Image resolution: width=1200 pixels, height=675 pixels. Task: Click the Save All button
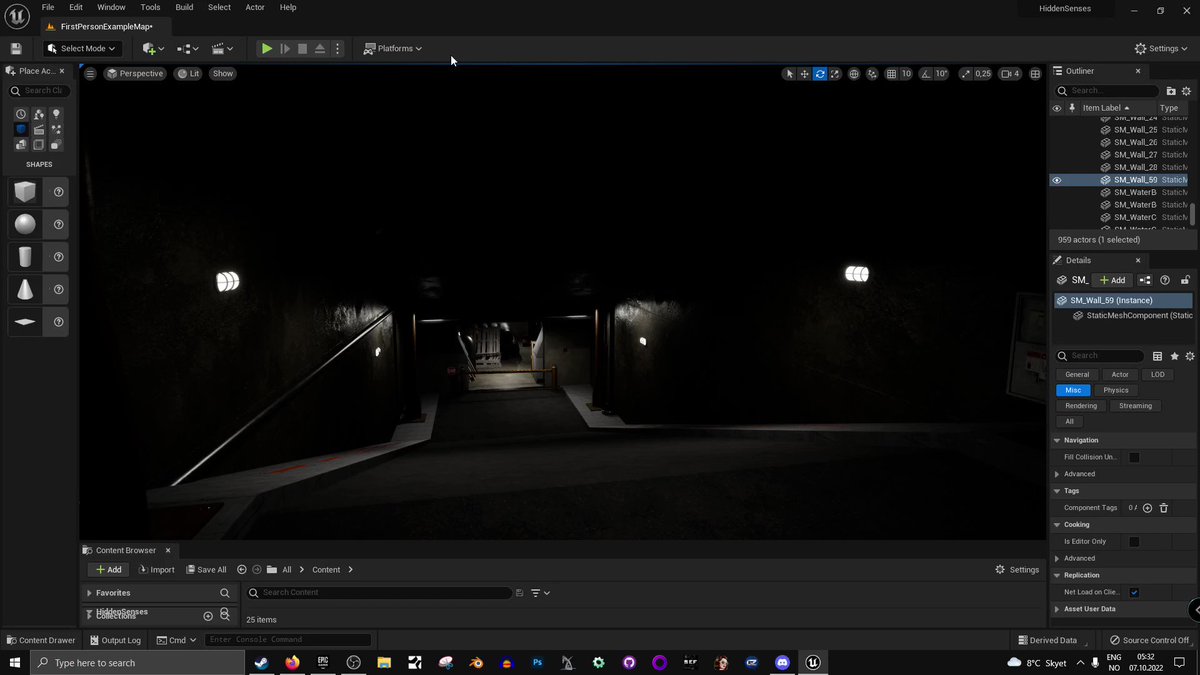(x=206, y=569)
